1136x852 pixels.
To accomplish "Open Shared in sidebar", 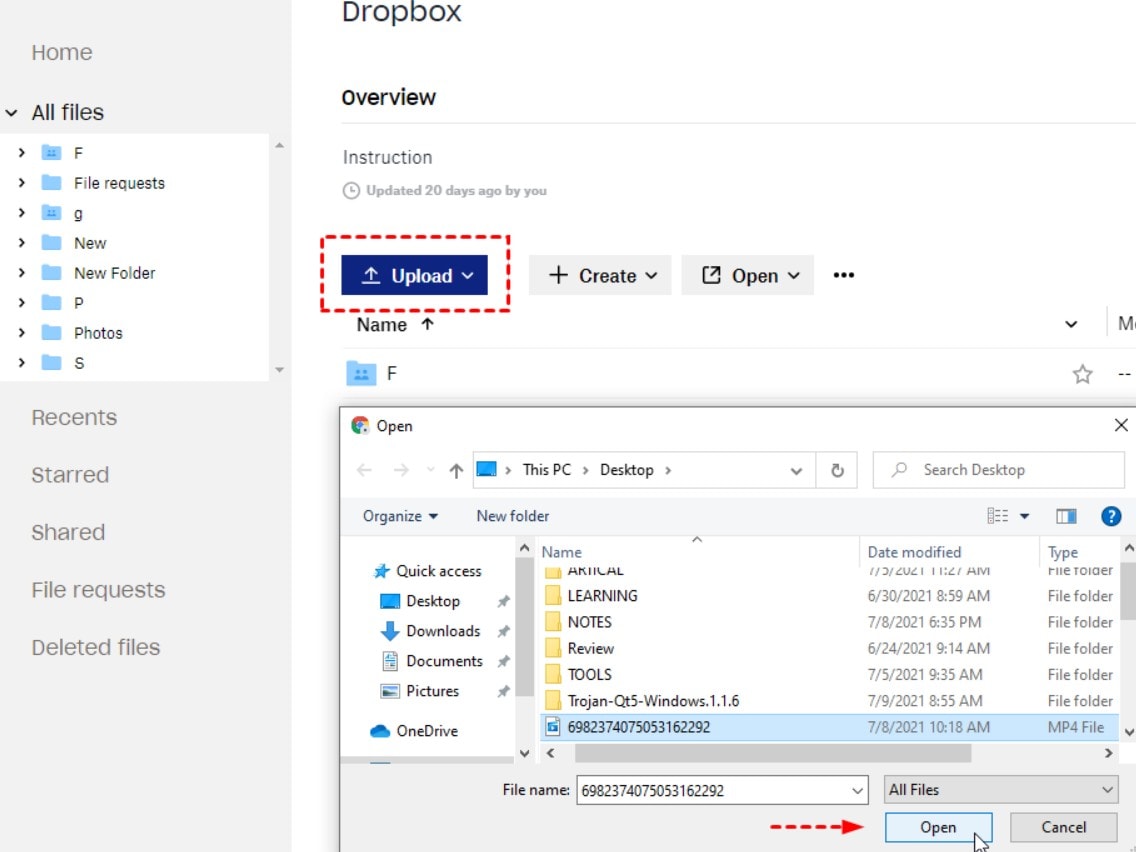I will 68,532.
